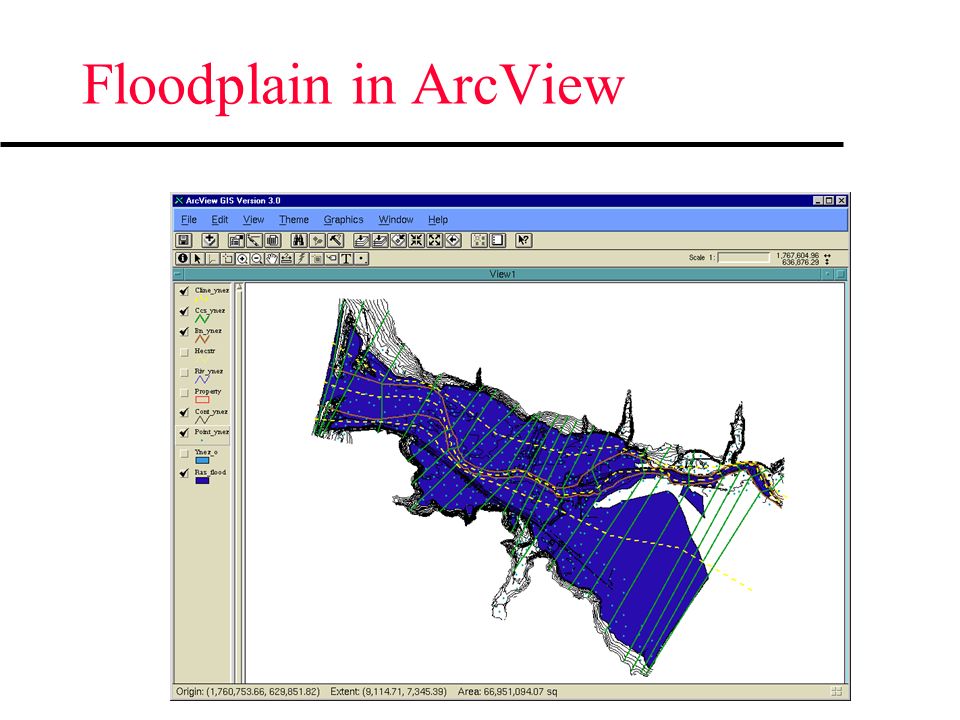
Task: Open the Help menu
Action: click(x=438, y=219)
